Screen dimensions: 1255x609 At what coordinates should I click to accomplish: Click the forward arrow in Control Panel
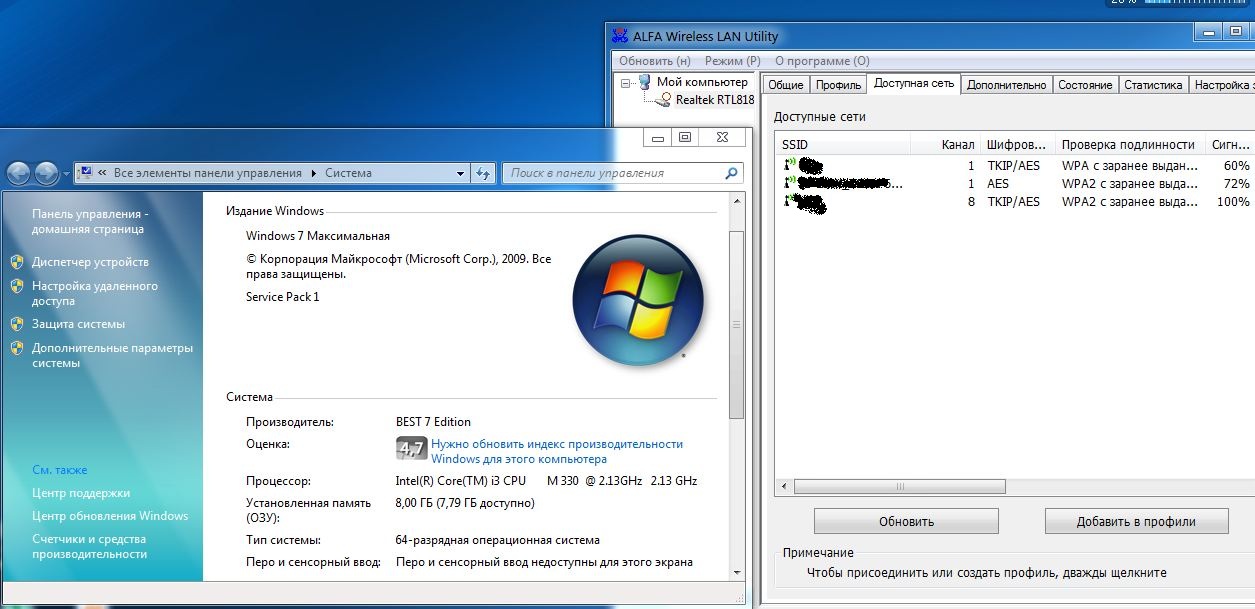46,173
